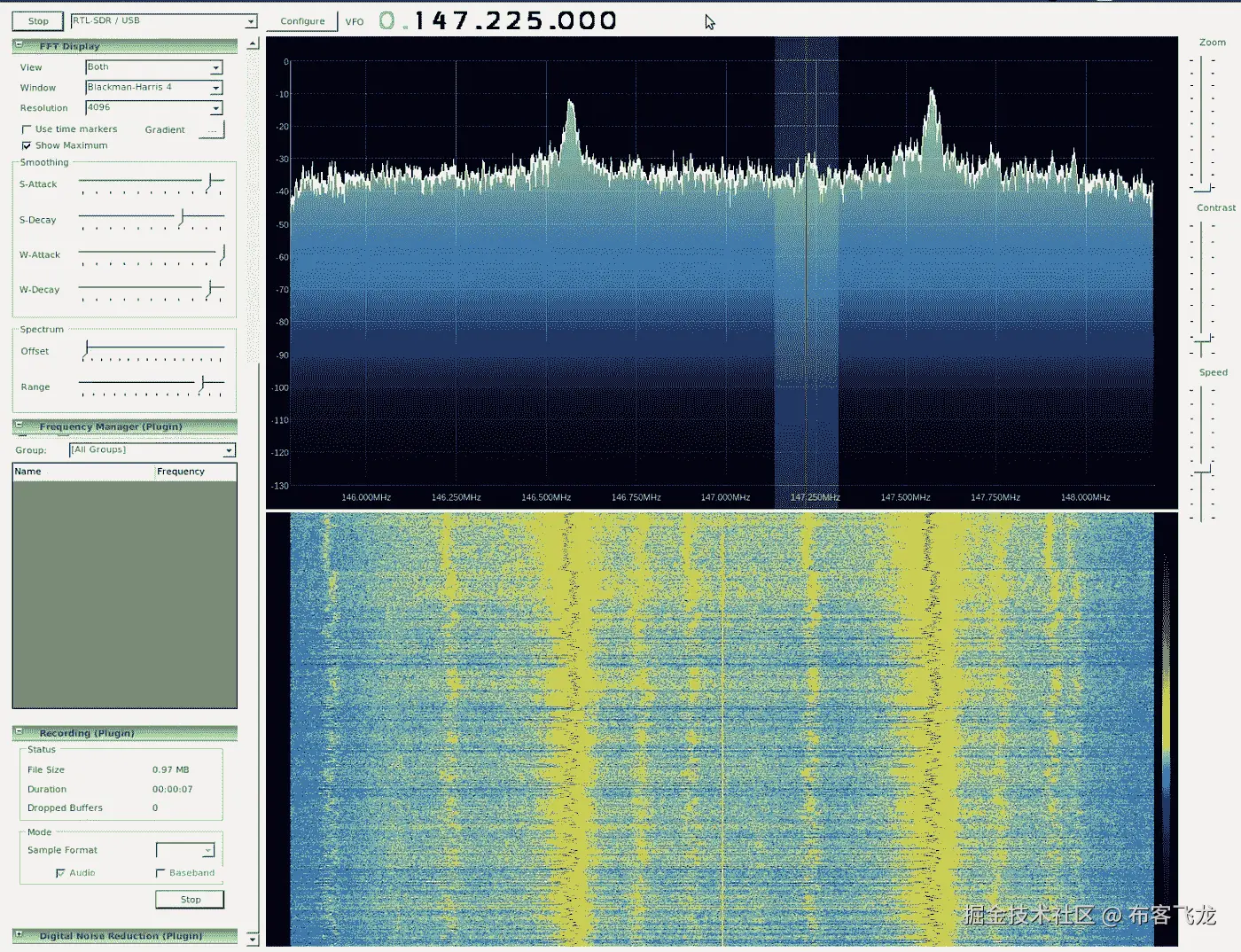The image size is (1241, 952).
Task: Click the Dropped Buffers label
Action: 65,808
